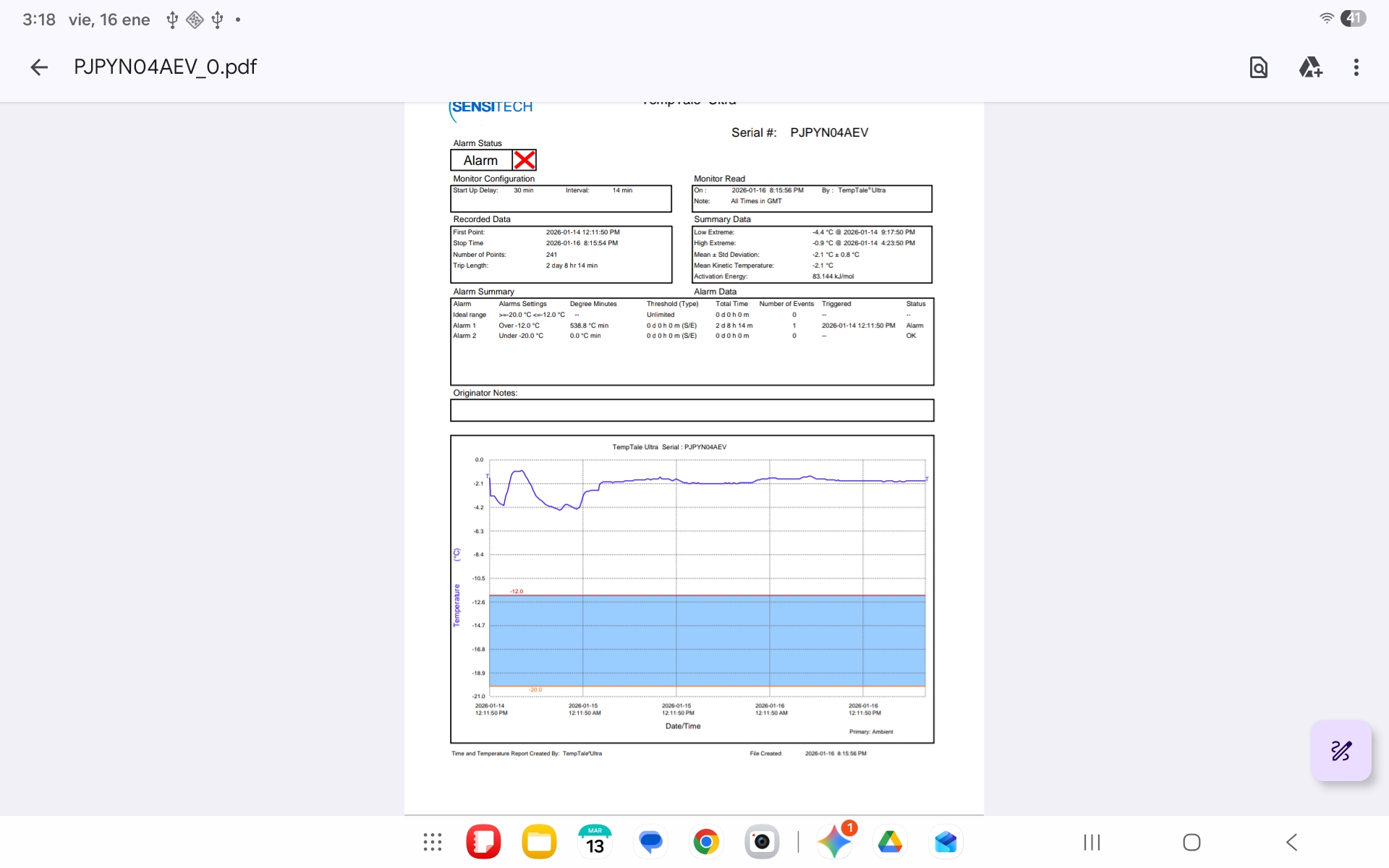Tap the back arrow in the header
1389x868 pixels.
[39, 67]
